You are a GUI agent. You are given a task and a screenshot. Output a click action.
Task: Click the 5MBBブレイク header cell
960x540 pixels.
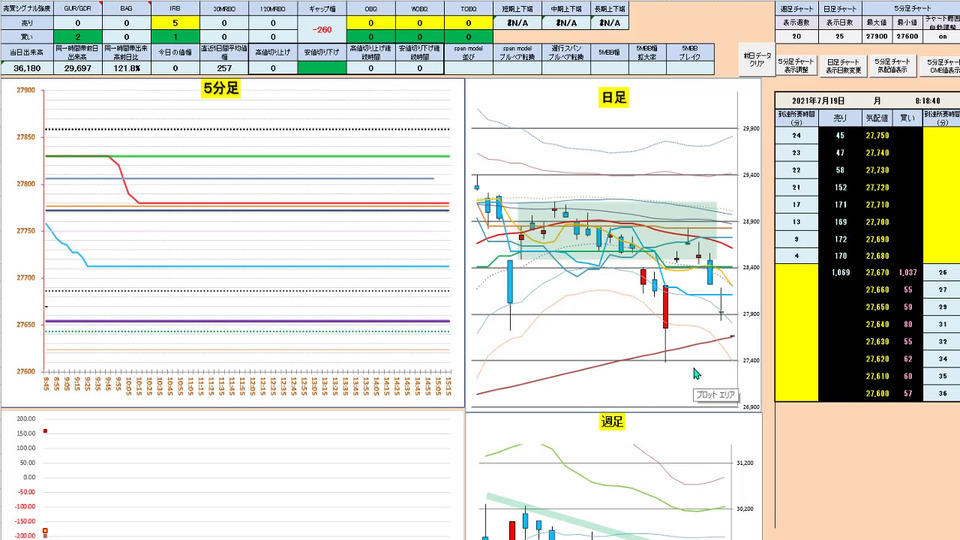[689, 52]
